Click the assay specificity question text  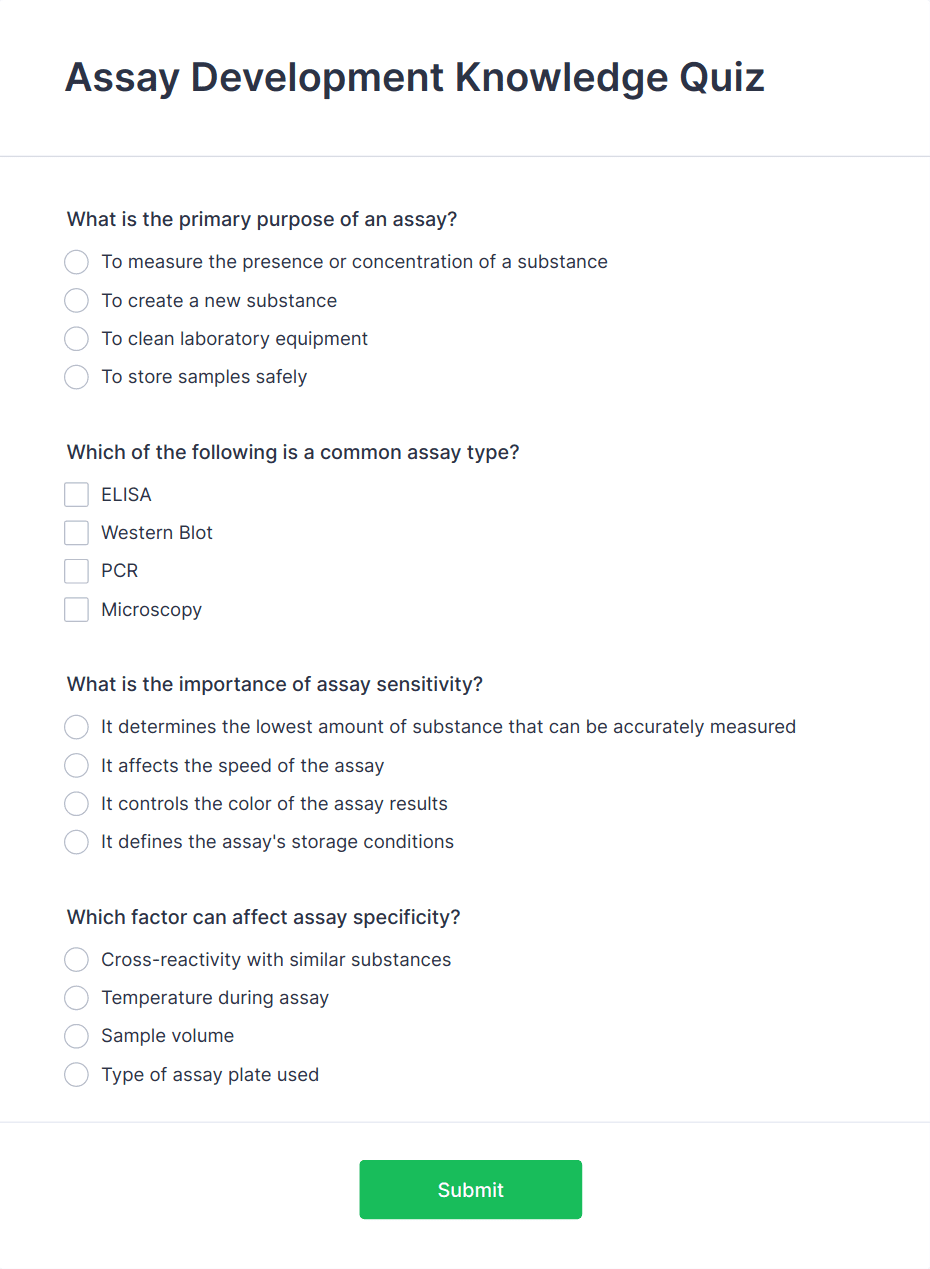pyautogui.click(x=263, y=917)
